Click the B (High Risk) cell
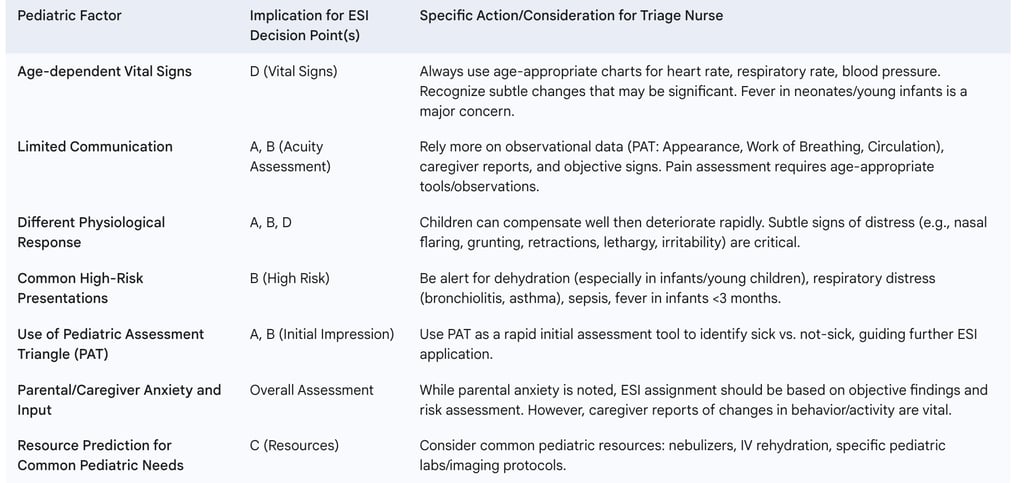The height and width of the screenshot is (483, 1024). [x=289, y=278]
